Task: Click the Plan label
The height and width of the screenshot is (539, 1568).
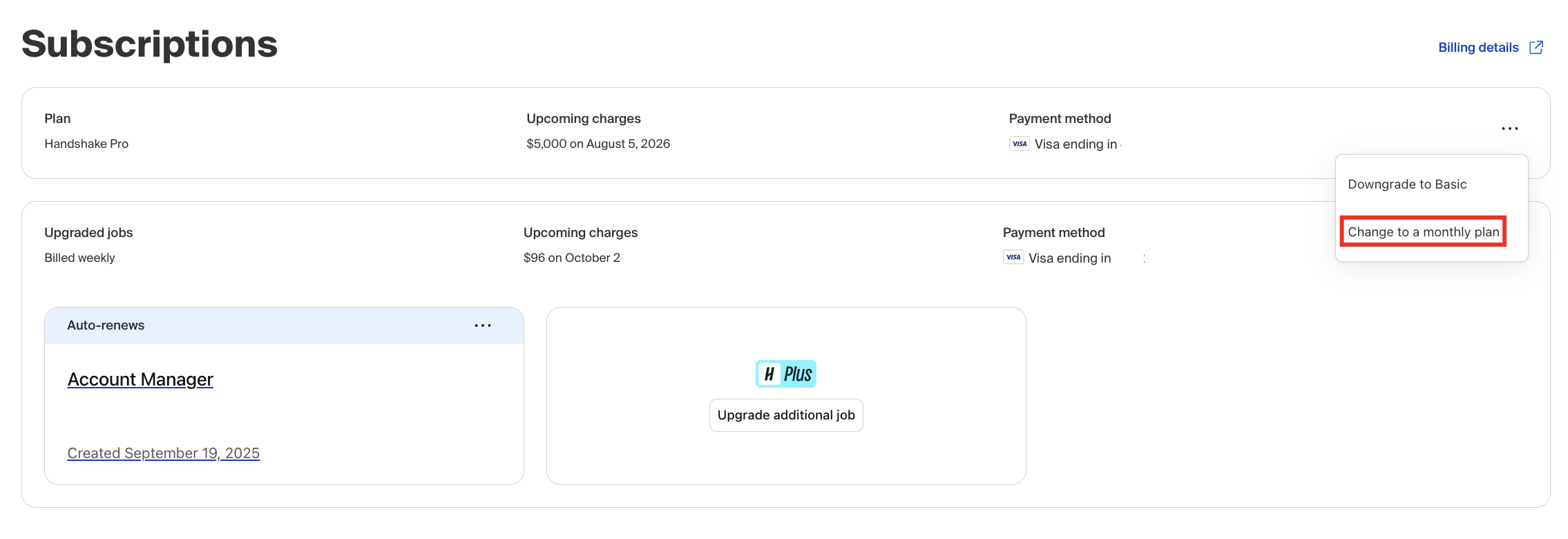Action: click(x=57, y=119)
